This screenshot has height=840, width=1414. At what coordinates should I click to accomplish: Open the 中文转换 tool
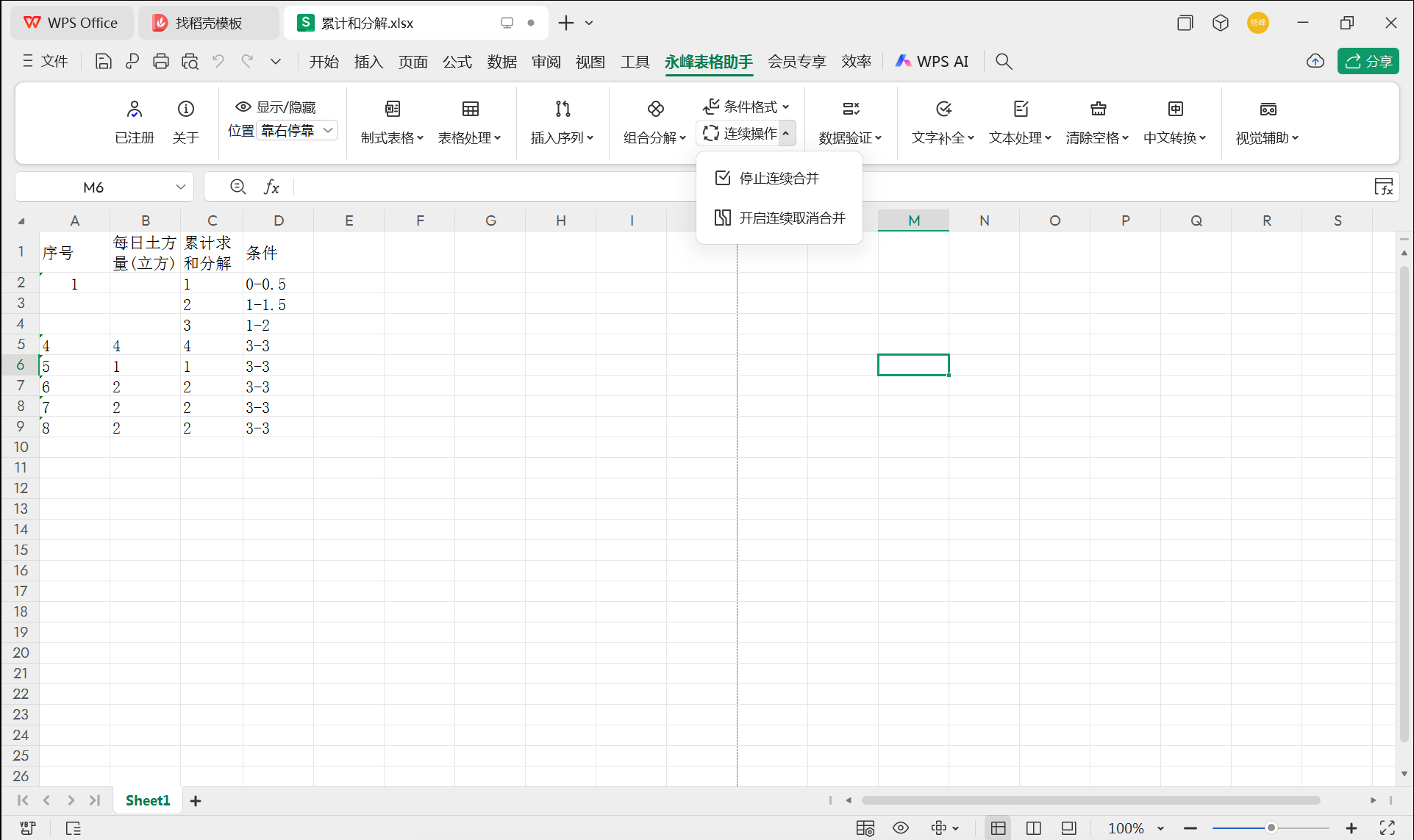(1175, 122)
